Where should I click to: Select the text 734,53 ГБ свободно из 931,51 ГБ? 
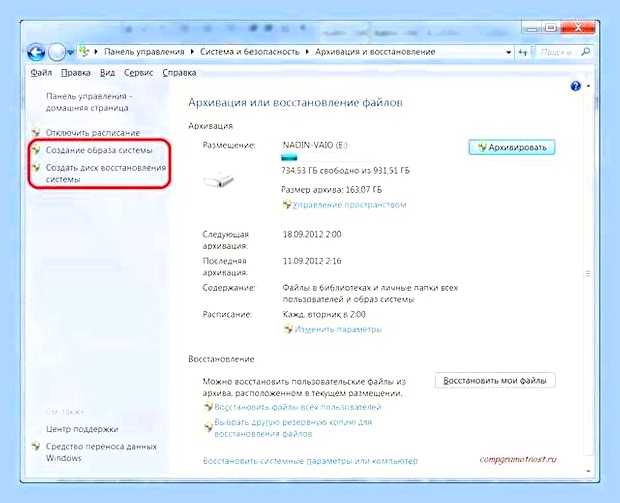(x=346, y=171)
